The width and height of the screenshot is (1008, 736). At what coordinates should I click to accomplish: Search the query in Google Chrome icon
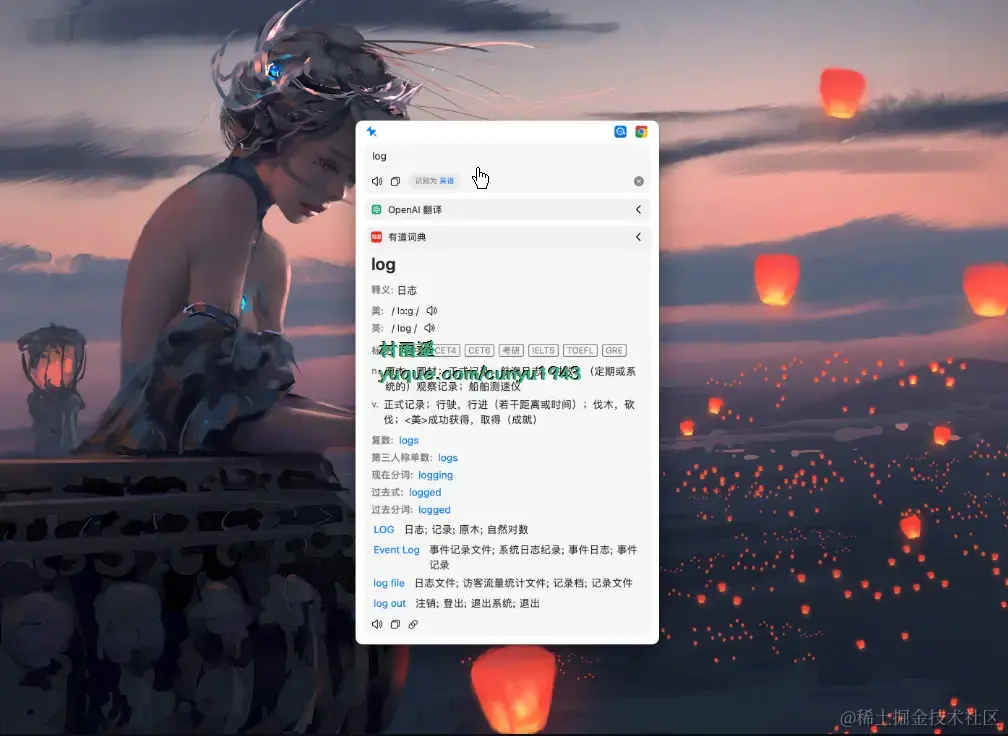click(x=642, y=132)
